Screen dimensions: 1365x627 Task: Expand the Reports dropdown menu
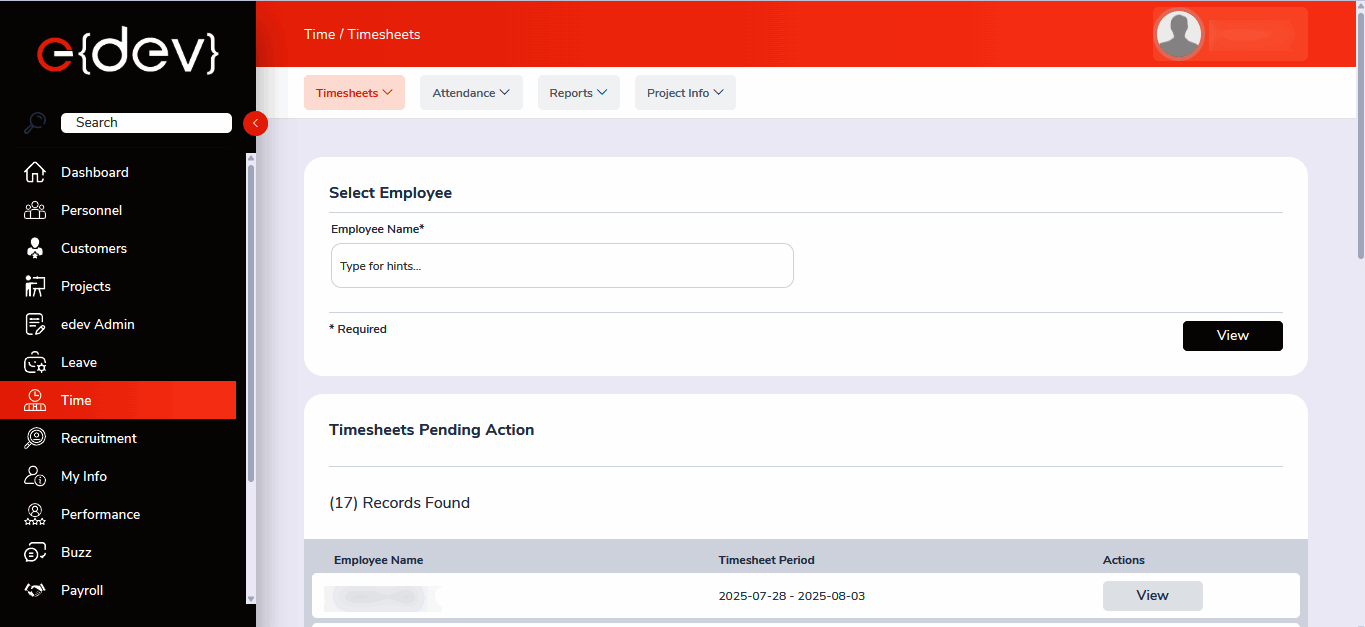(x=578, y=92)
